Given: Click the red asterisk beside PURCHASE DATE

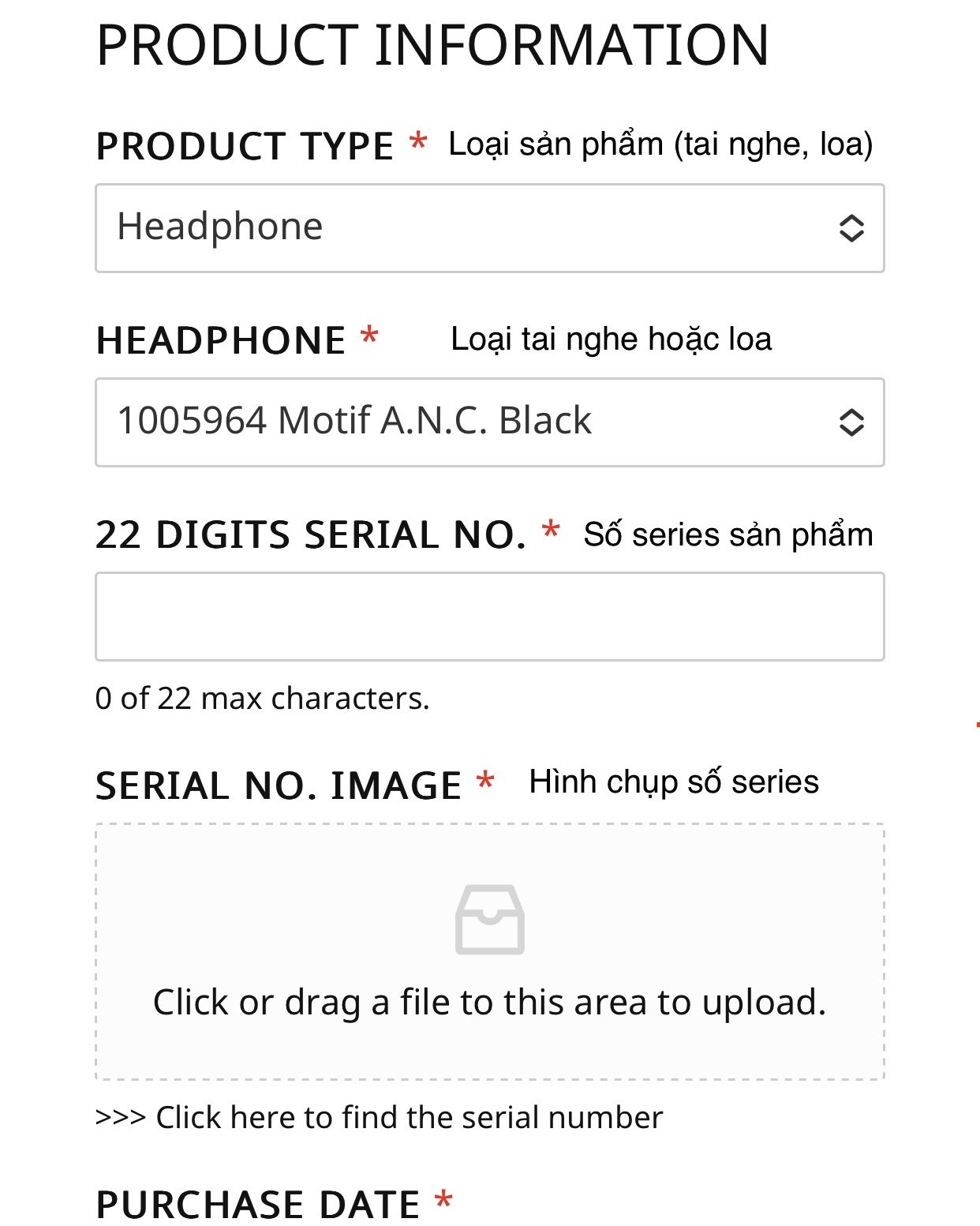Looking at the screenshot, I should 443,1200.
